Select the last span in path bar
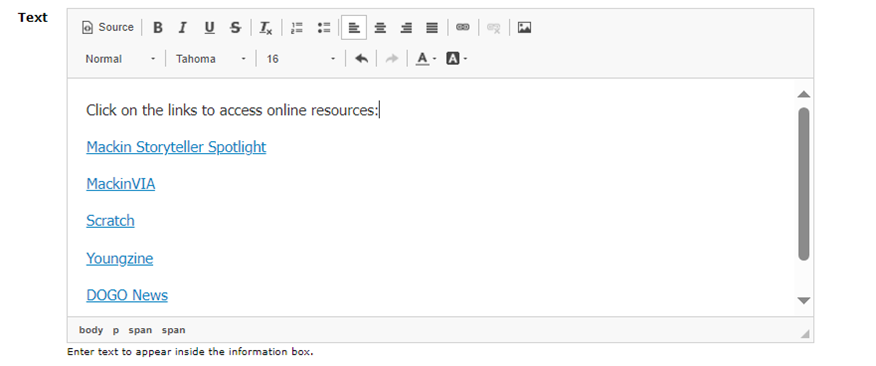The image size is (876, 366). [x=174, y=330]
